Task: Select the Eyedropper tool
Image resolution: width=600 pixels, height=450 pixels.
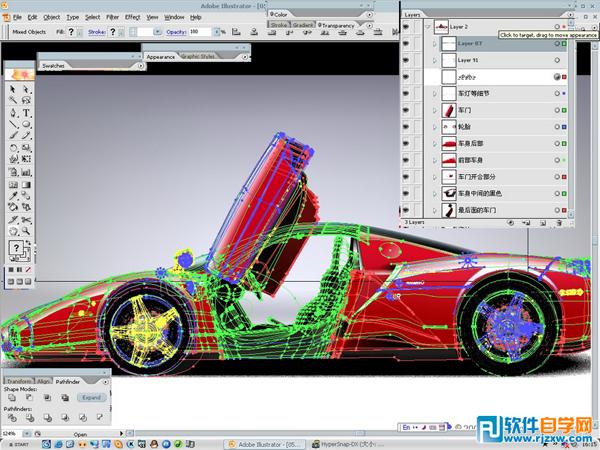Action: 14,196
